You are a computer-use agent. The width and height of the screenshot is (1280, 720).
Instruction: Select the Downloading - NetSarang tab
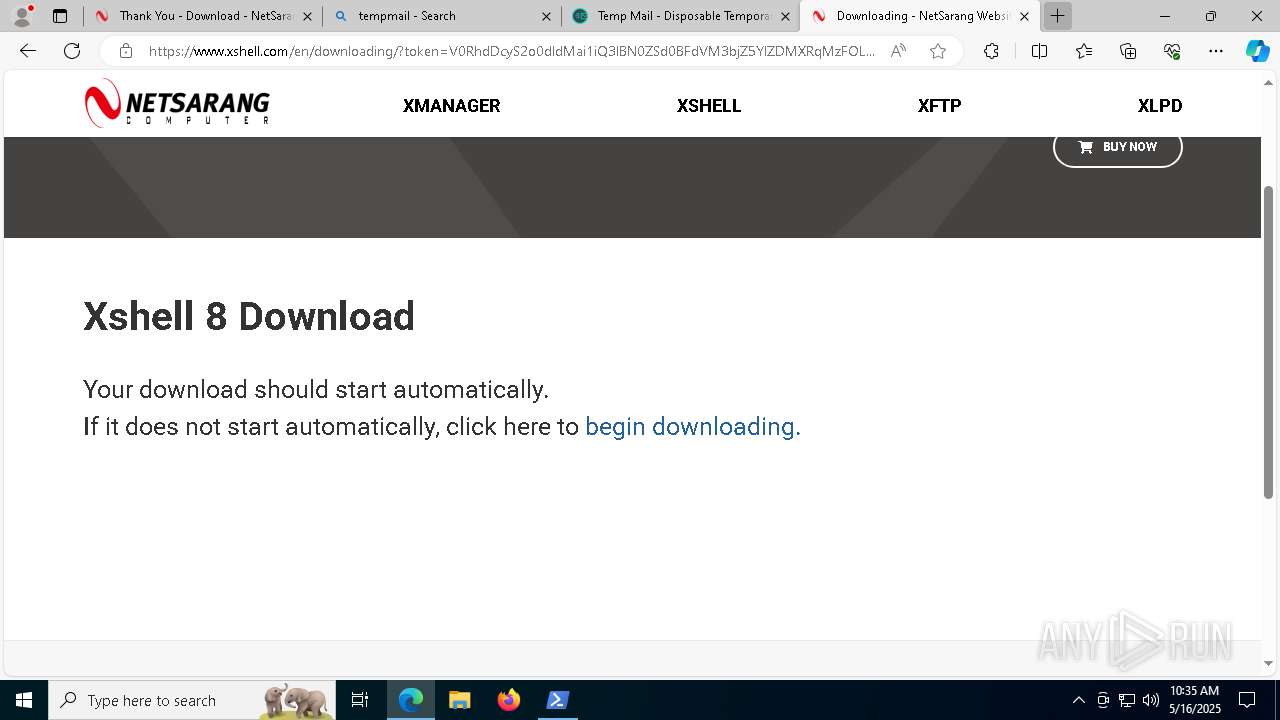[919, 16]
